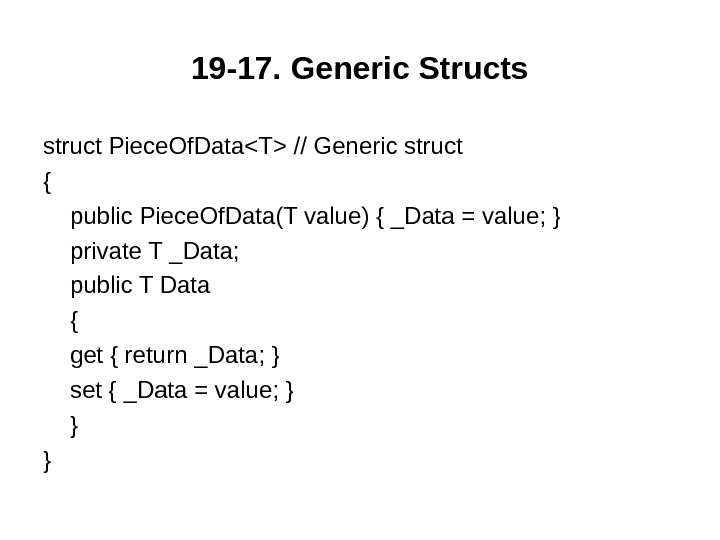720x540 pixels.
Task: Click the opening brace below the struct declaration
Action: (x=48, y=182)
